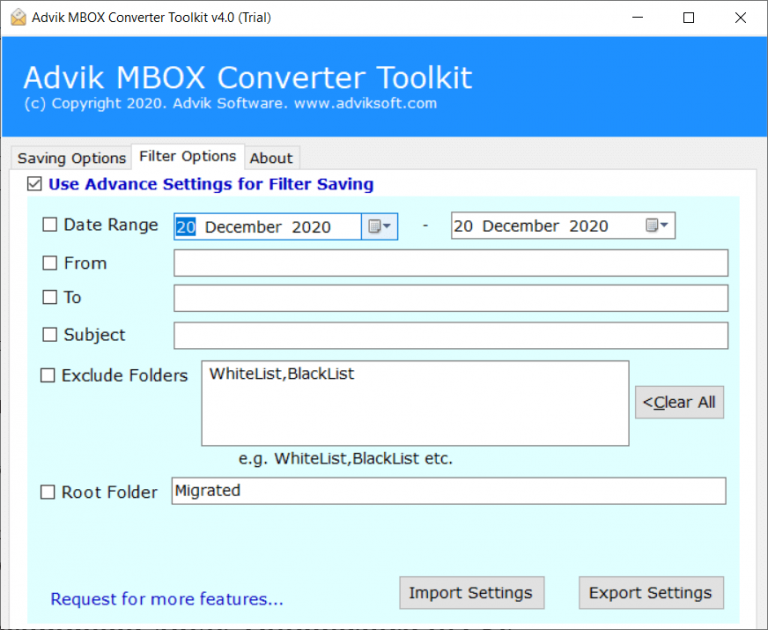This screenshot has width=768, height=630.
Task: Focus the Subject text input
Action: point(450,335)
